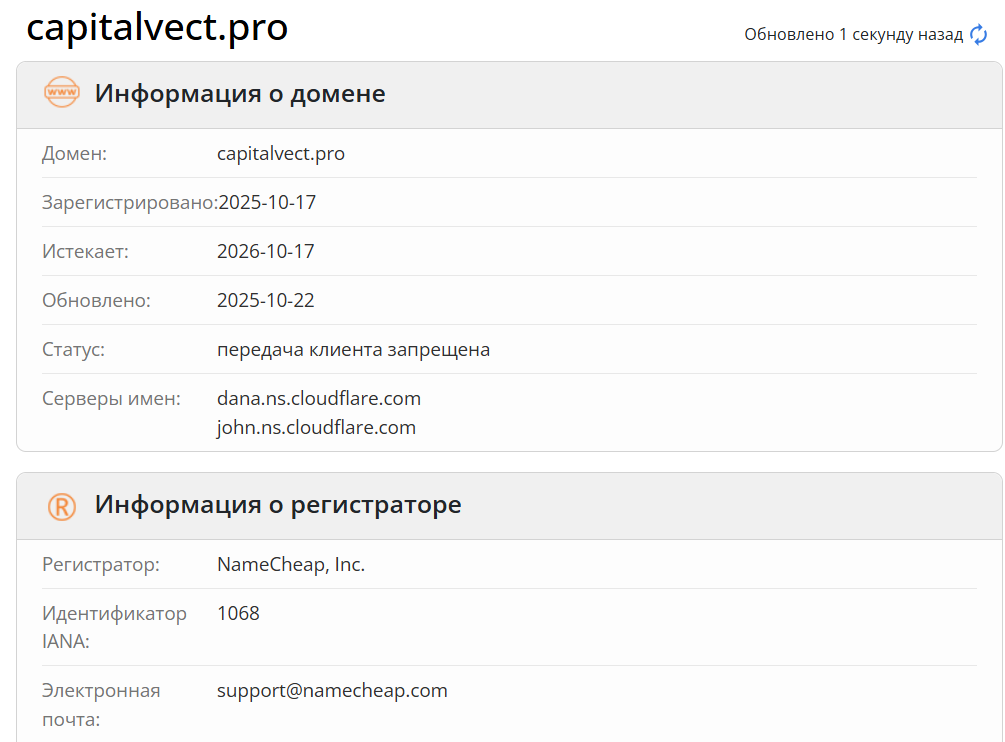
Task: Select the NameCheap, Inc. registrar name
Action: coord(290,564)
